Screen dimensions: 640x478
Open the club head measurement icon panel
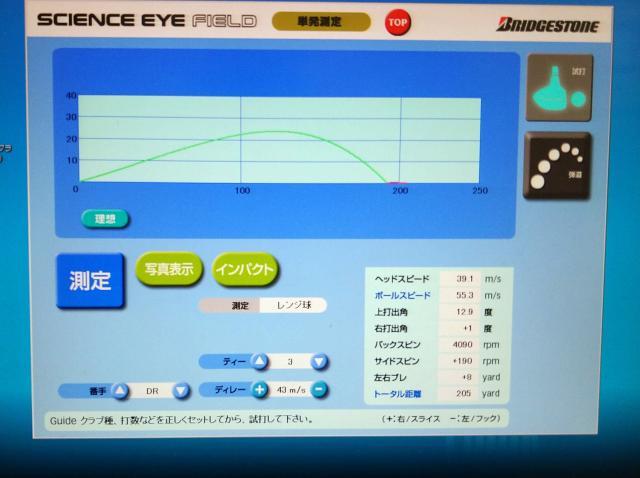pos(560,87)
